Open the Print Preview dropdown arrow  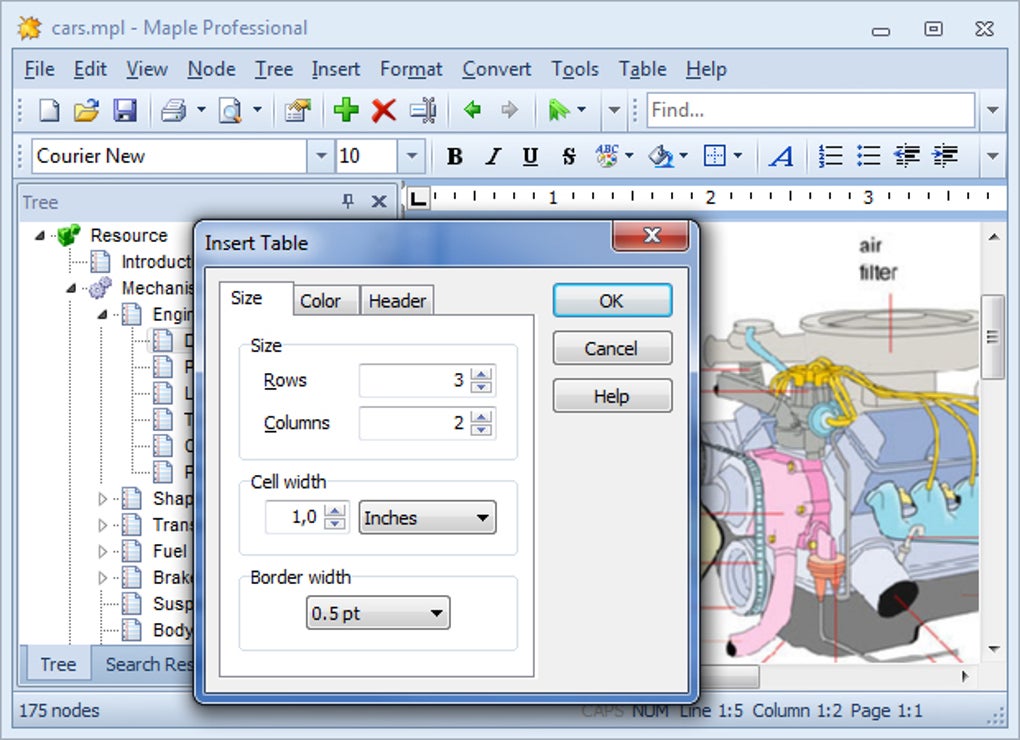pos(258,109)
